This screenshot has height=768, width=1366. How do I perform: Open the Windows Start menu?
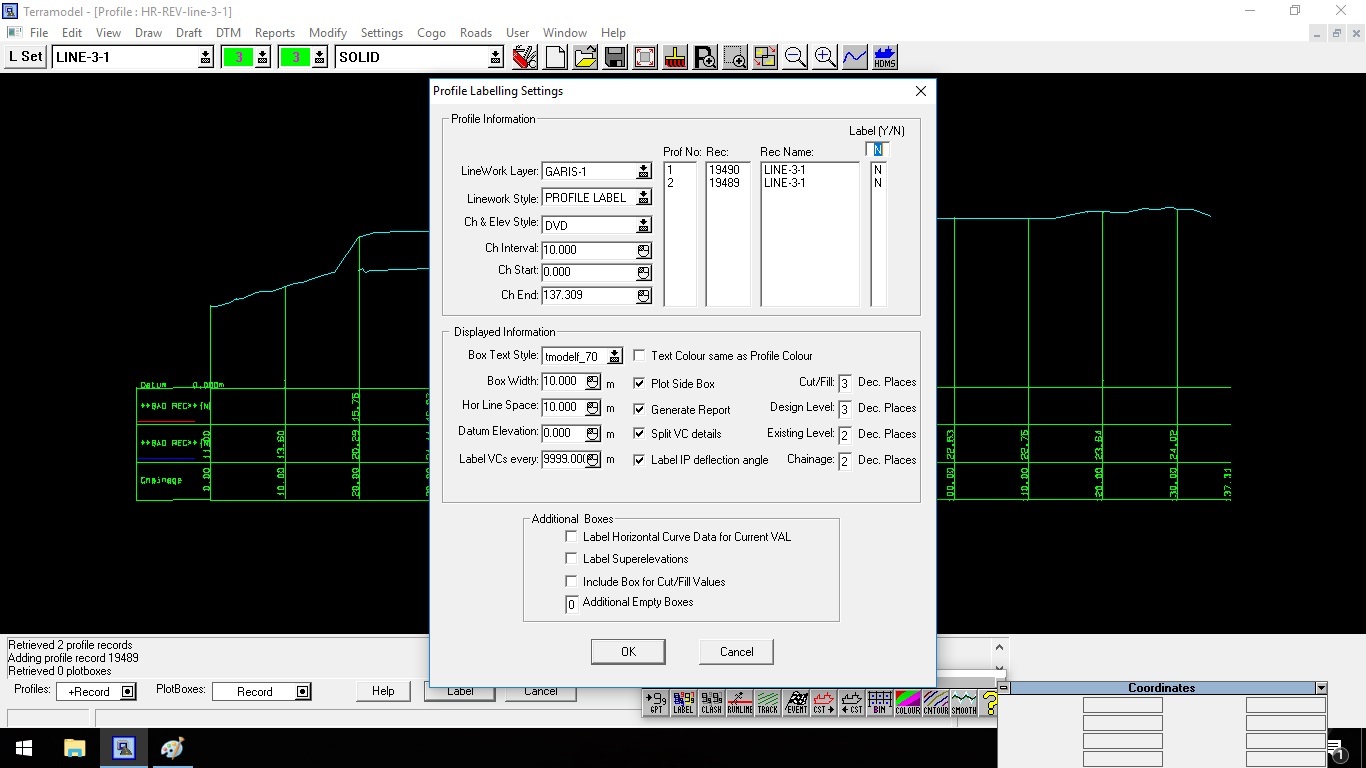pyautogui.click(x=24, y=748)
